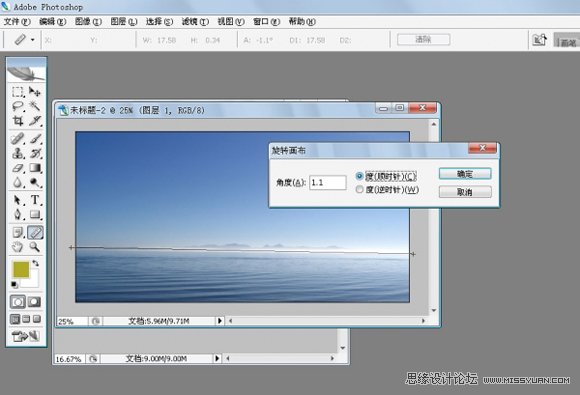Choose clockwise degrees radio option
580x395 pixels.
[359, 176]
